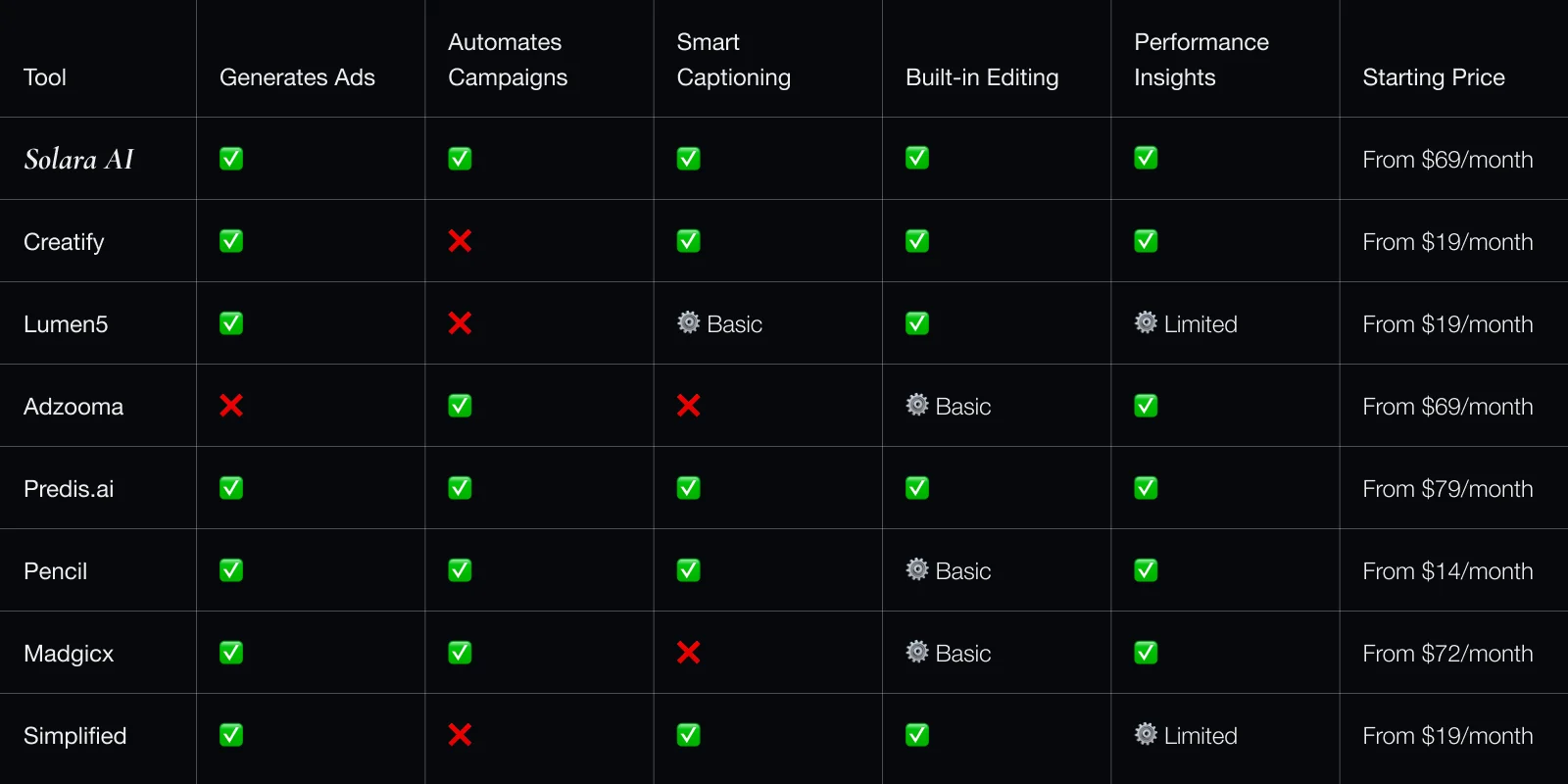Viewport: 1568px width, 784px height.
Task: Click the Solara AI logo text
Action: click(x=78, y=159)
